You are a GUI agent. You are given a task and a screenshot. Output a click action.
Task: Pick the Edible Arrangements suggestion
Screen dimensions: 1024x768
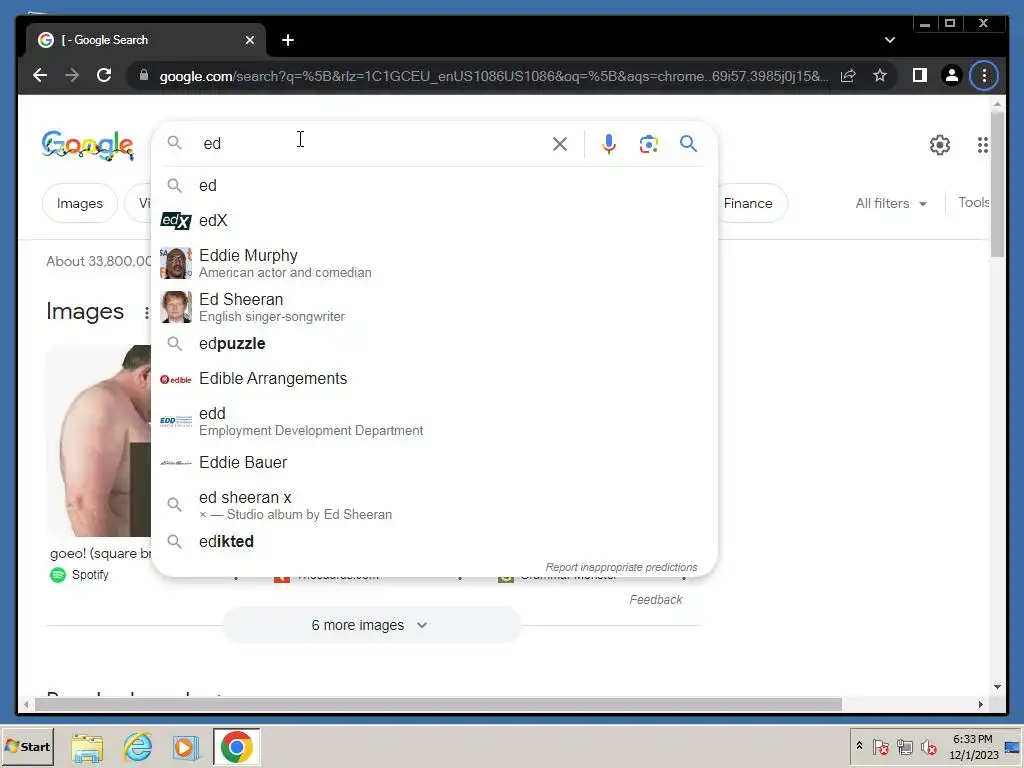pyautogui.click(x=434, y=379)
